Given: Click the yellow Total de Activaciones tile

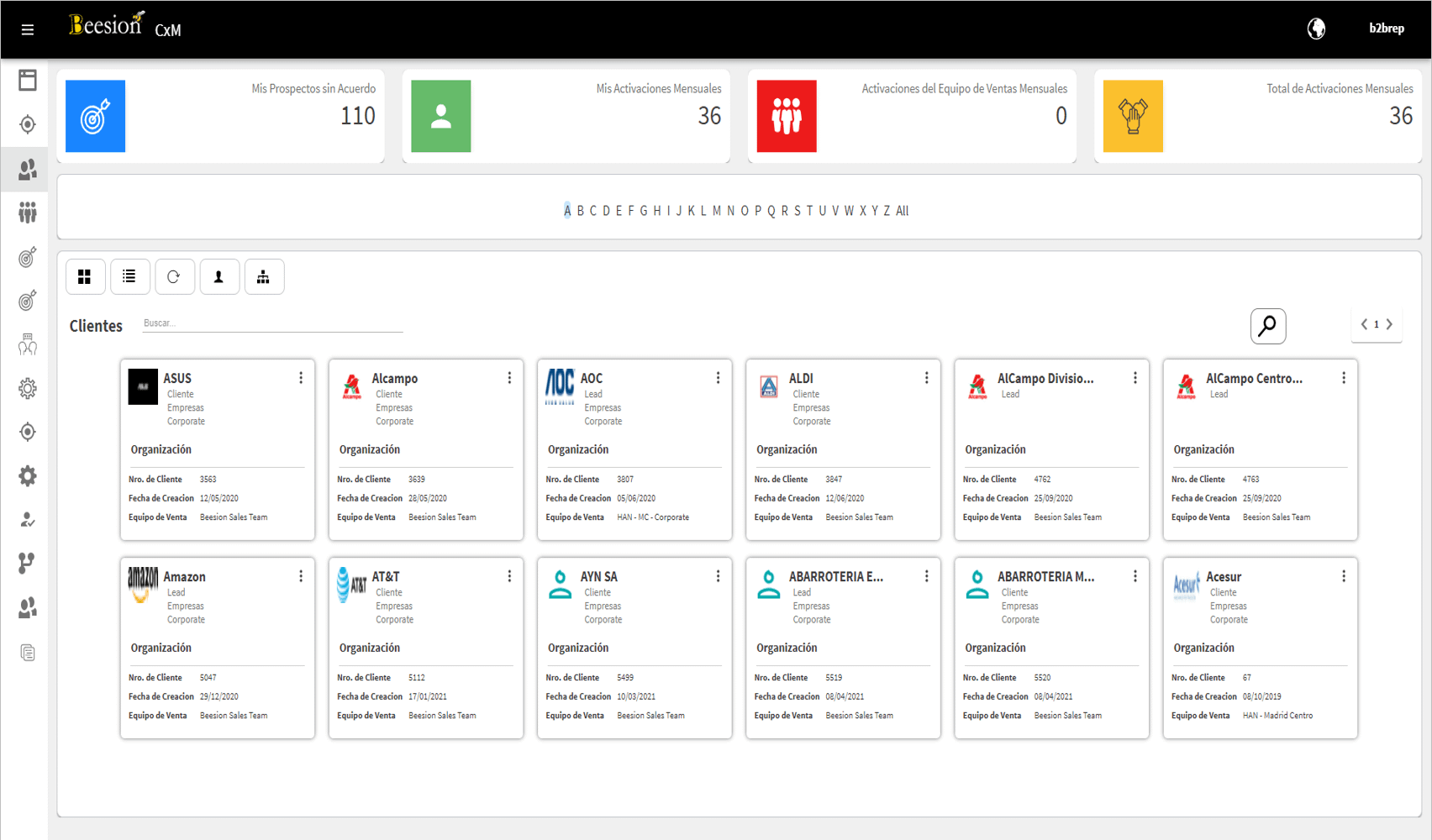Looking at the screenshot, I should pyautogui.click(x=1133, y=116).
